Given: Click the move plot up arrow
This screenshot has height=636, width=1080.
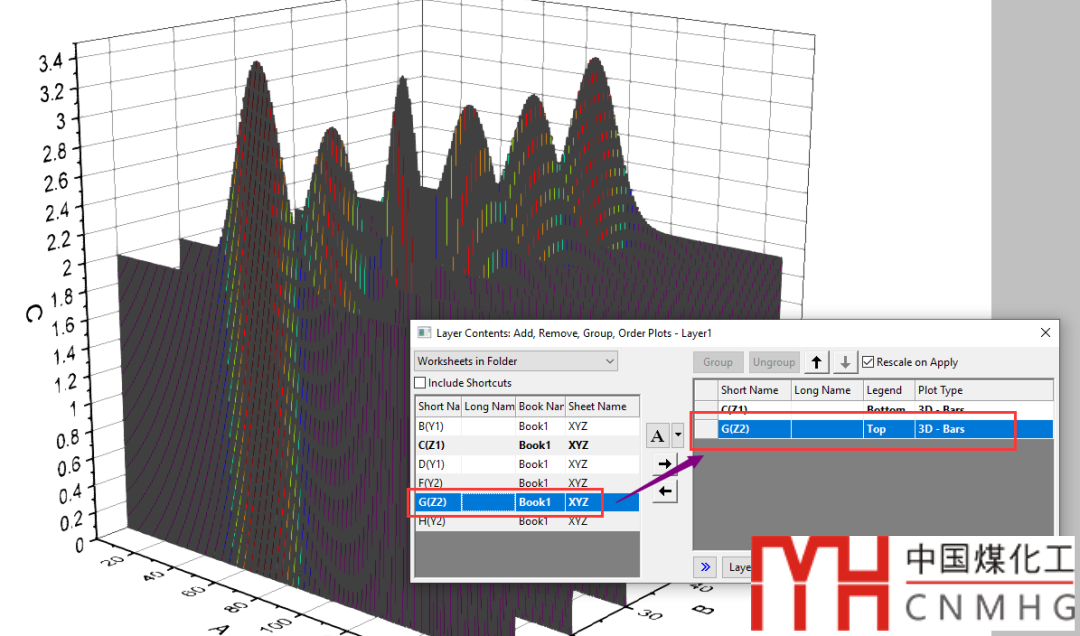Looking at the screenshot, I should tap(817, 362).
